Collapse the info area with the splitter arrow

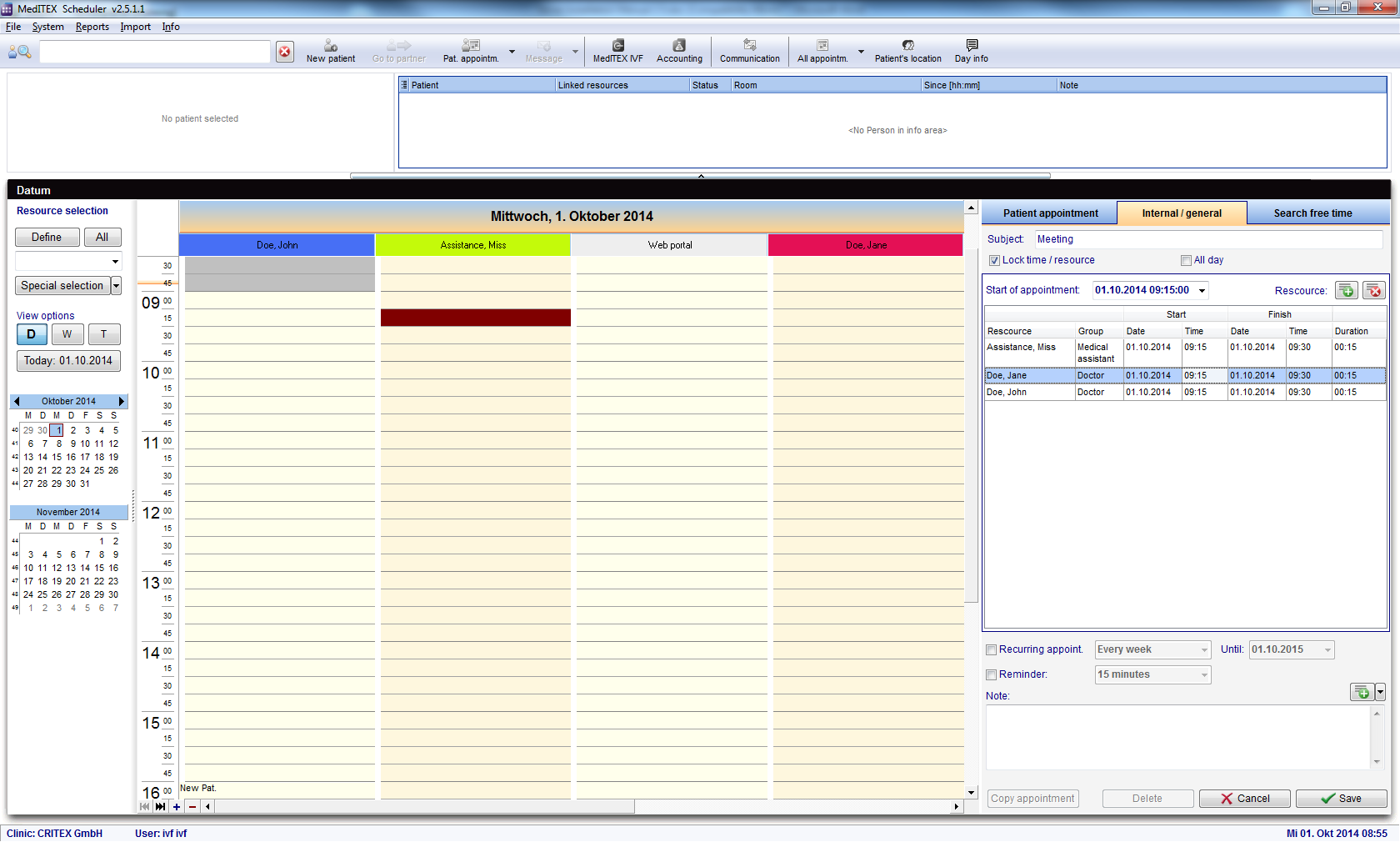point(701,176)
